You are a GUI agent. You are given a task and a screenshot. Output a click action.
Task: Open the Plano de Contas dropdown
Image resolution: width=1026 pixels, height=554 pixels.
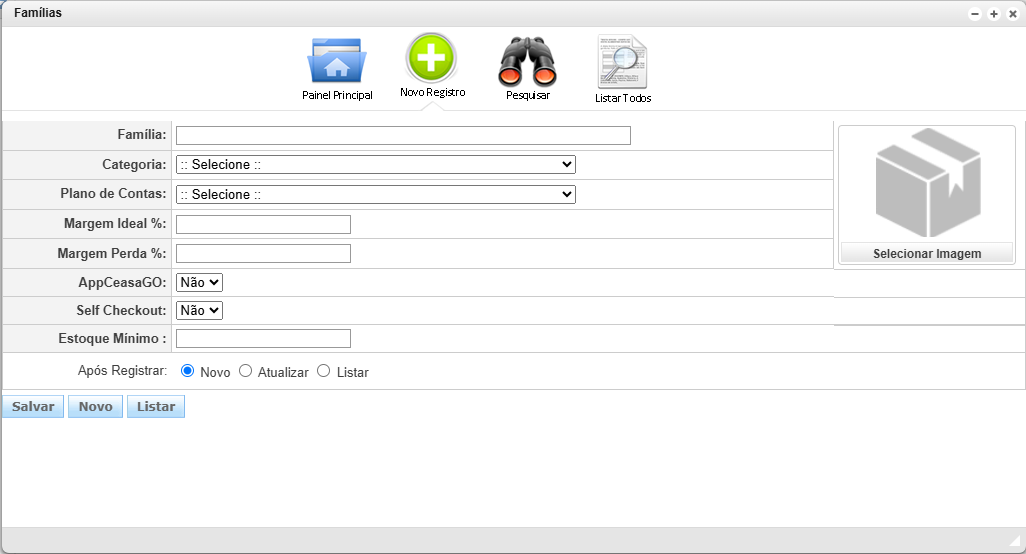coord(375,195)
